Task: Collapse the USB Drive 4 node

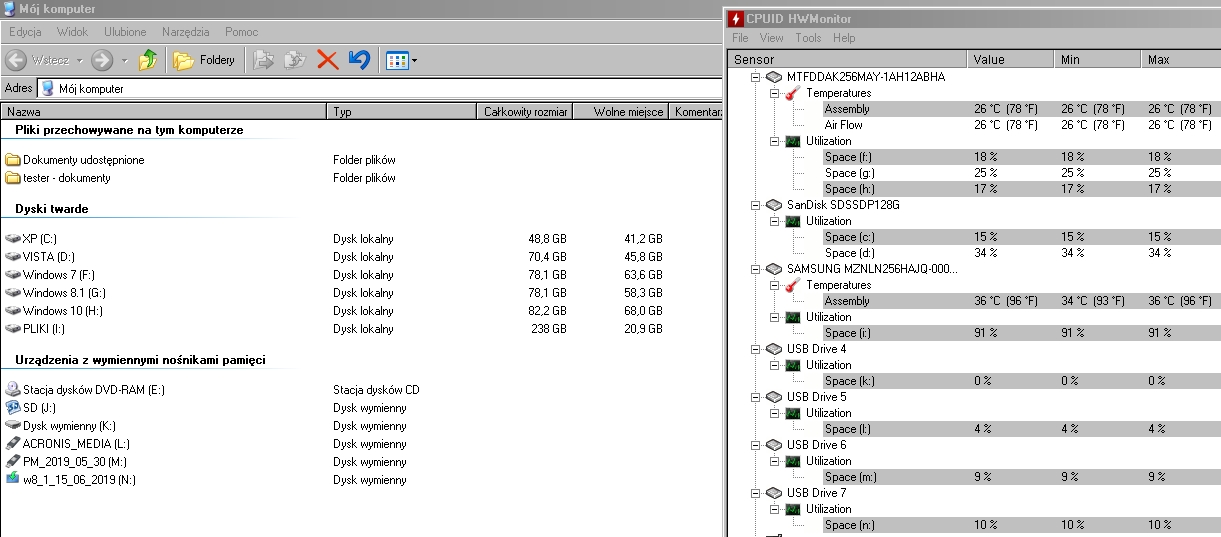Action: (x=755, y=349)
